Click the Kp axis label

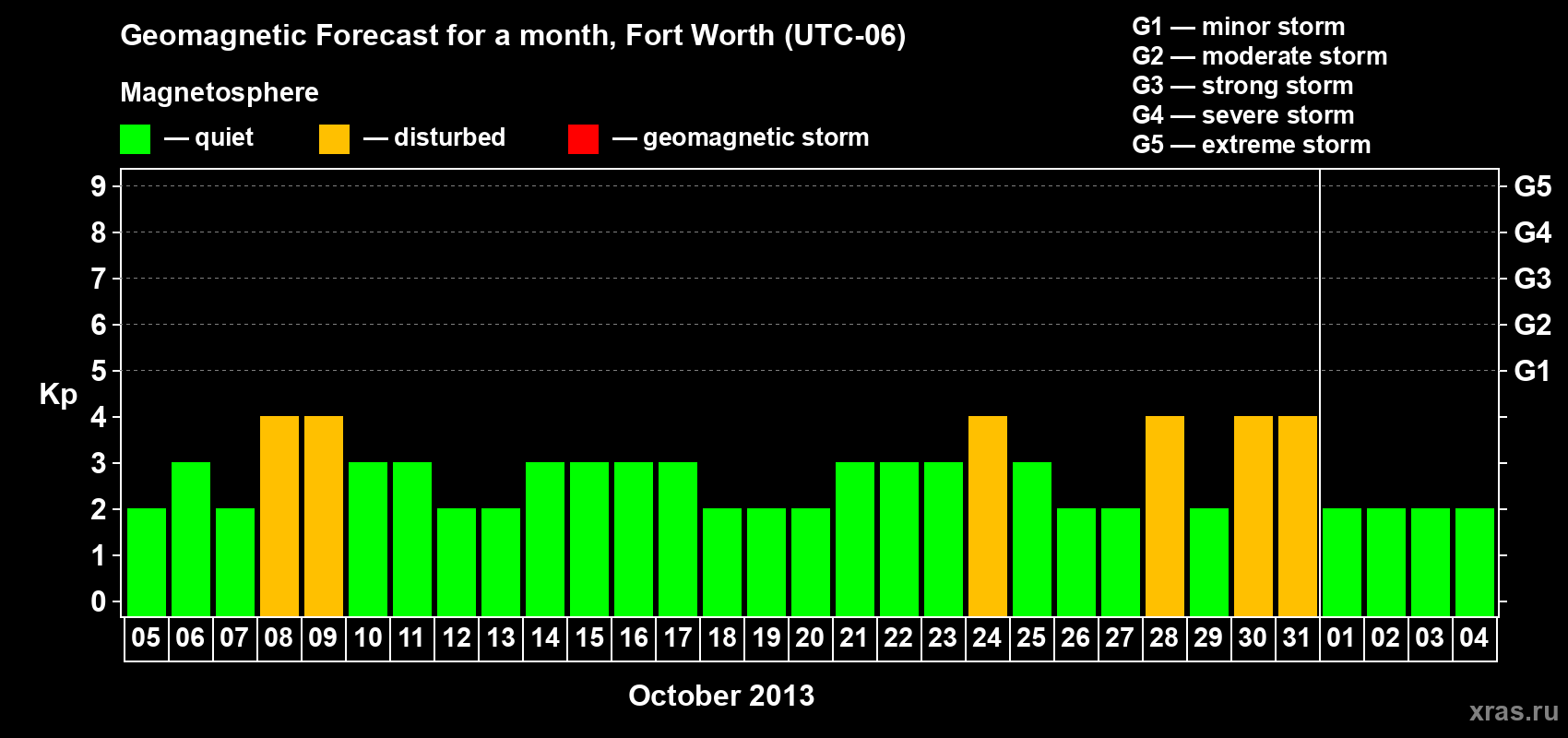[x=58, y=395]
